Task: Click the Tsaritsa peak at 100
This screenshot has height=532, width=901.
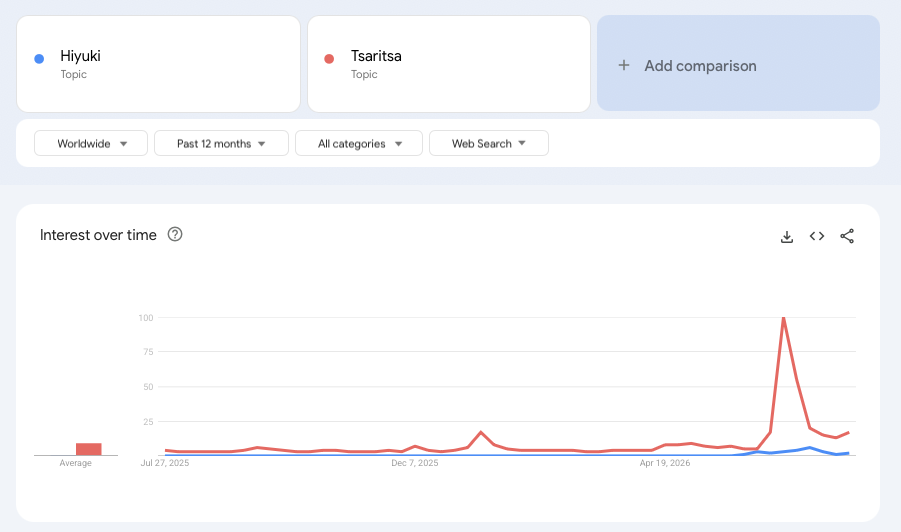Action: pyautogui.click(x=783, y=318)
